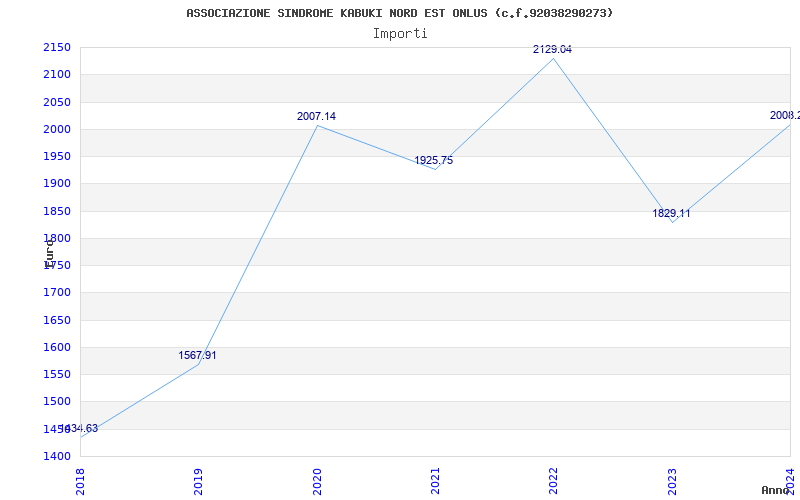Click the data label 2129.04
This screenshot has height=500, width=800.
coord(553,49)
